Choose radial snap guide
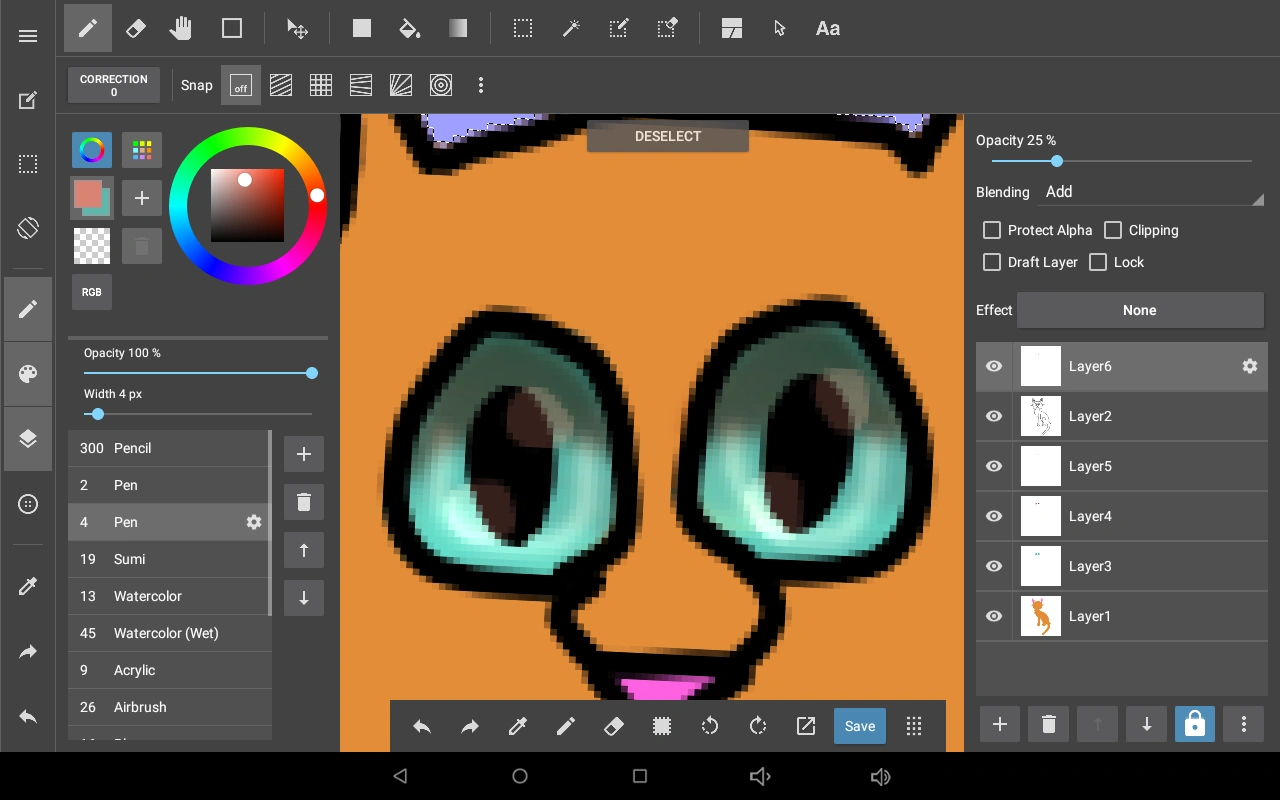The image size is (1280, 800). pyautogui.click(x=401, y=85)
